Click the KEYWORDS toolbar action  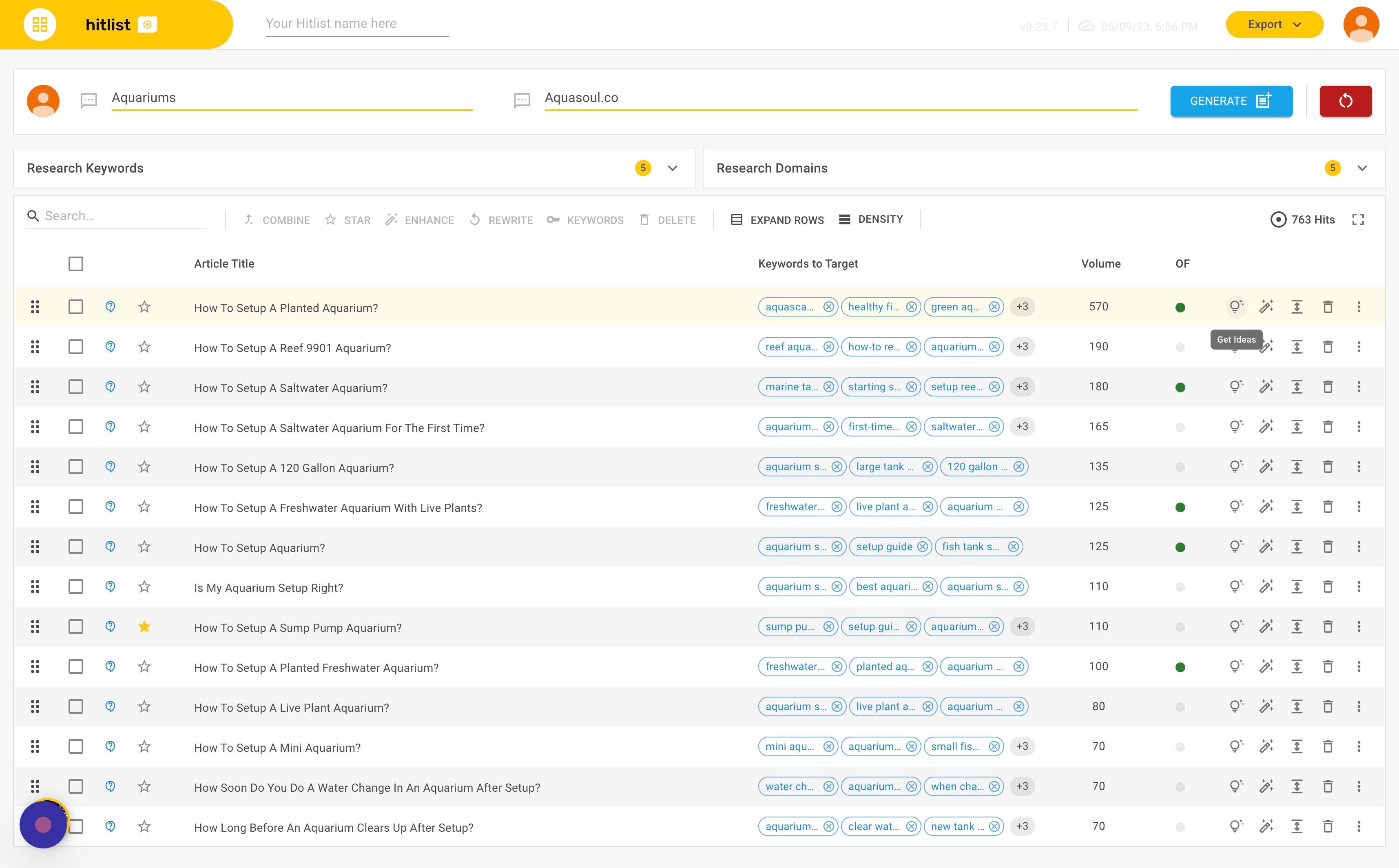585,220
